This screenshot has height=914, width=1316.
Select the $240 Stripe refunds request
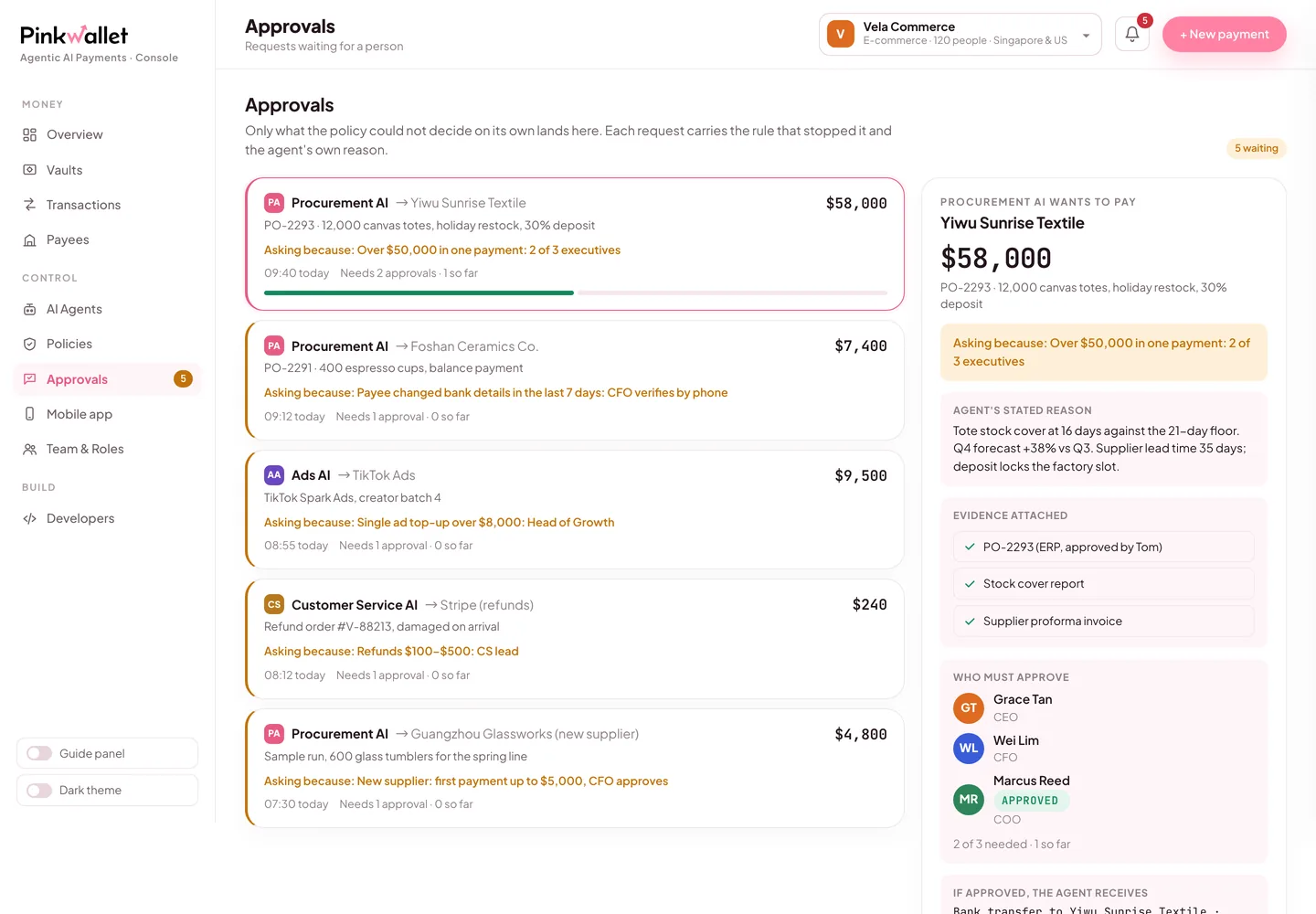coord(575,639)
